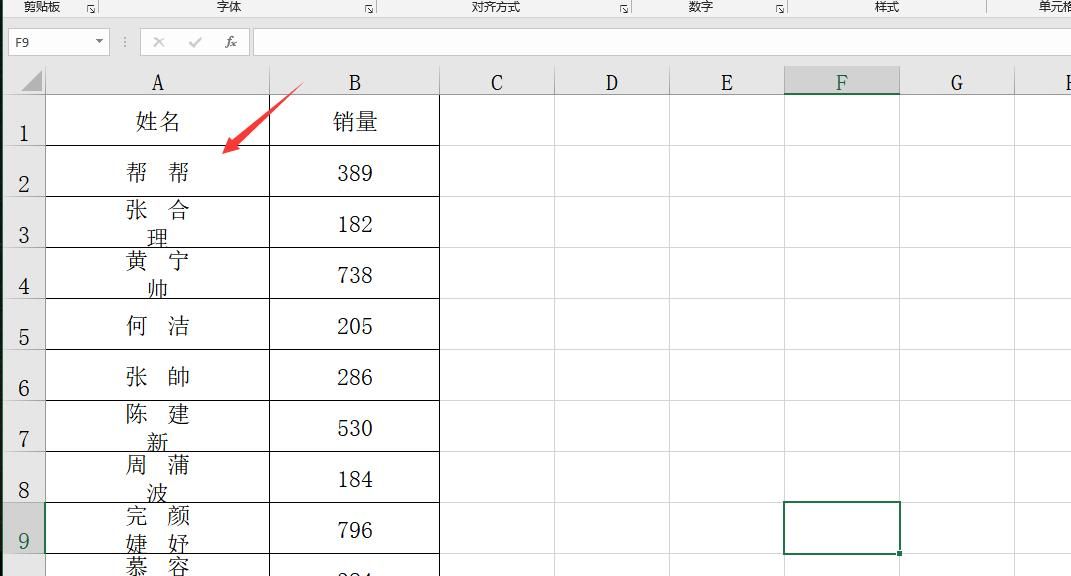Select column F header
The image size is (1071, 576).
click(x=842, y=80)
